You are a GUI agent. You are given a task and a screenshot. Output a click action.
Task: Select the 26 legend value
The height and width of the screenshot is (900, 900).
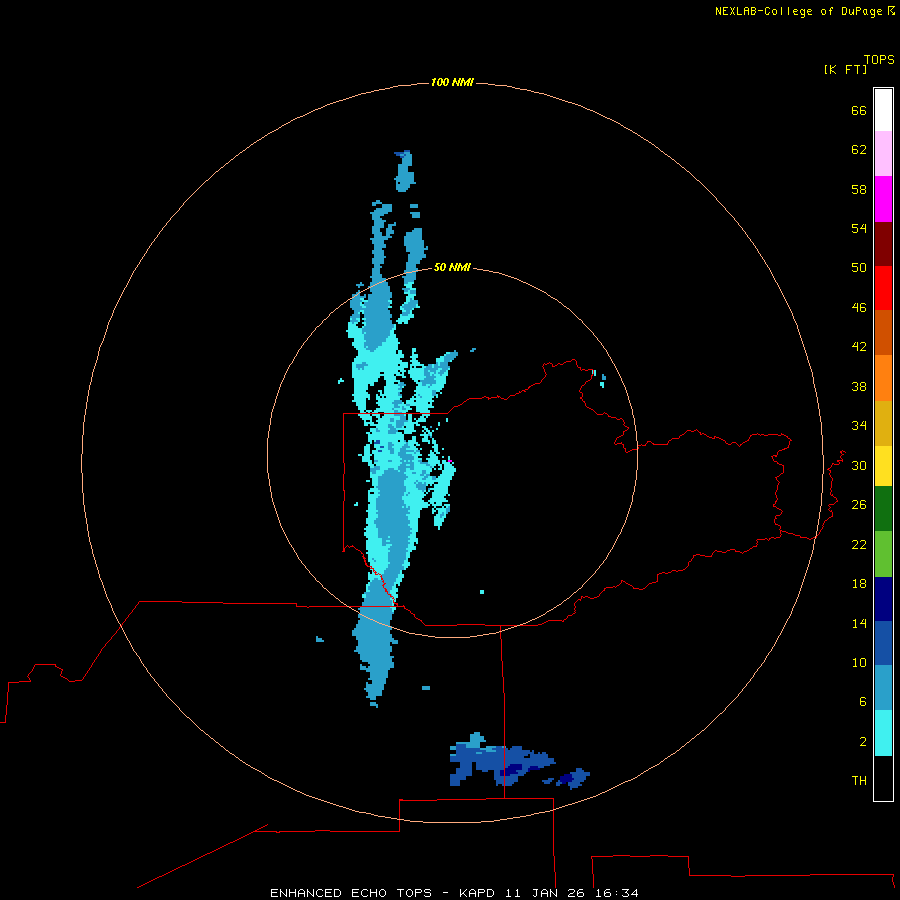(x=859, y=505)
